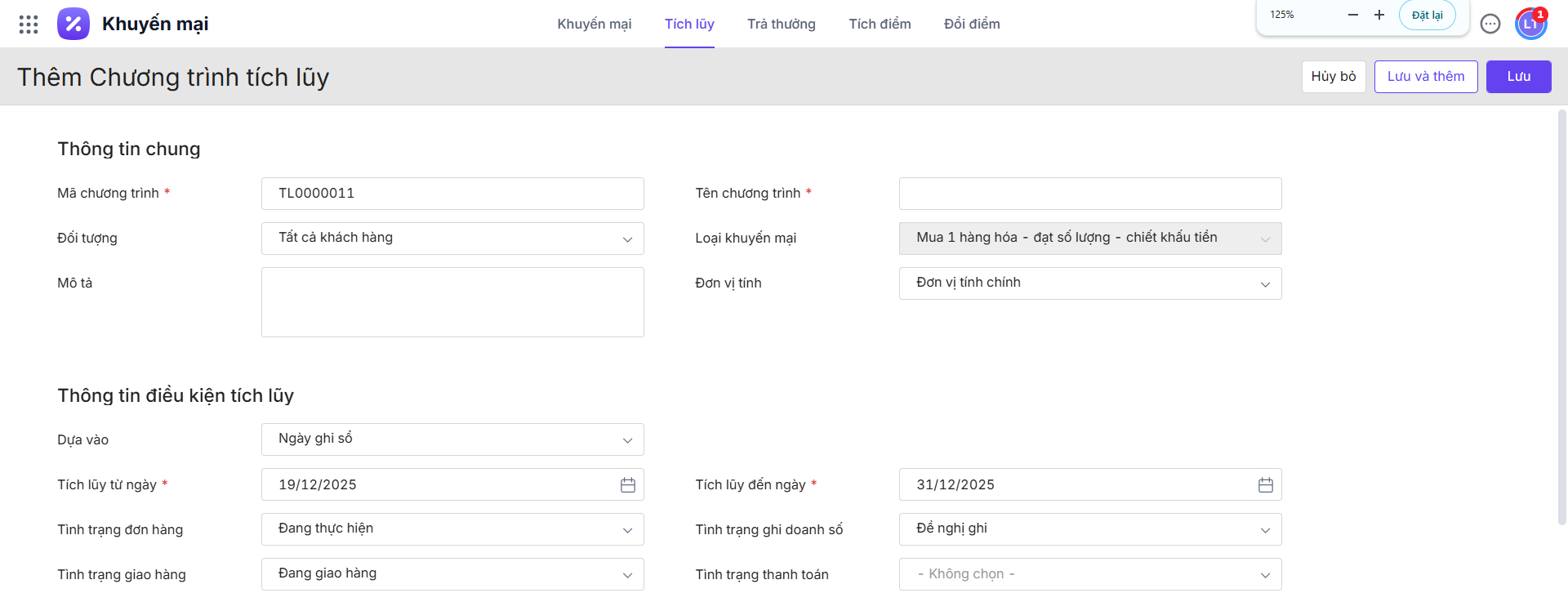Click the Tên chương trình input field
Screen dimensions: 1568x611
[1090, 194]
